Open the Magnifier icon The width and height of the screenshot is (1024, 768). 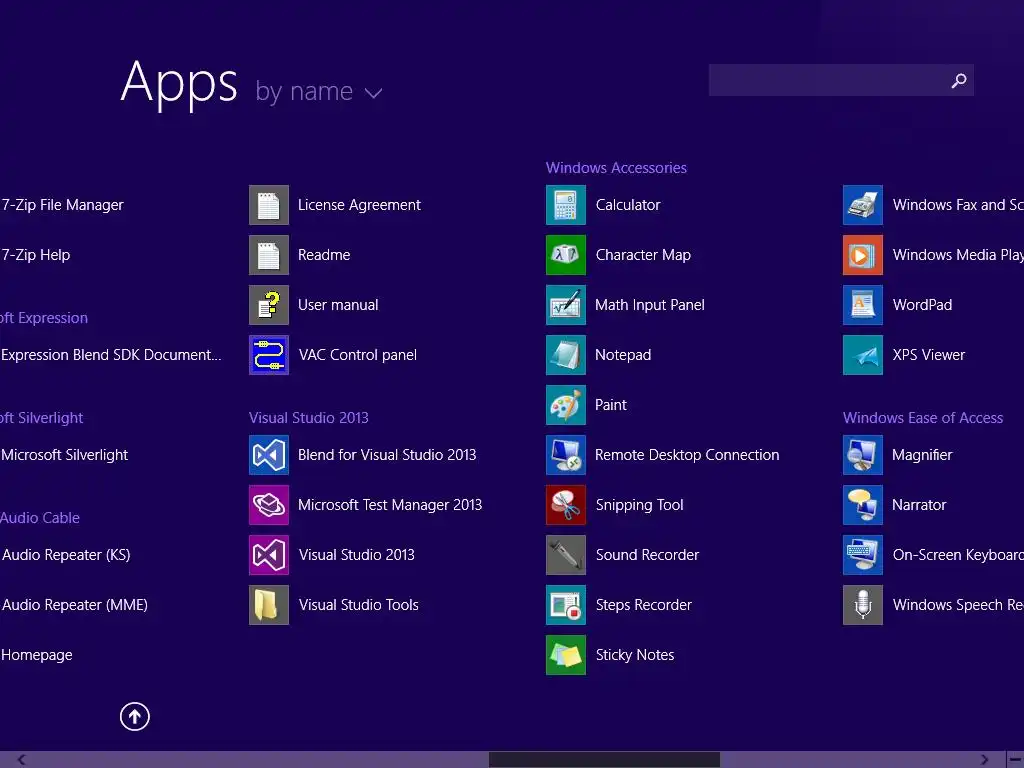click(x=863, y=455)
